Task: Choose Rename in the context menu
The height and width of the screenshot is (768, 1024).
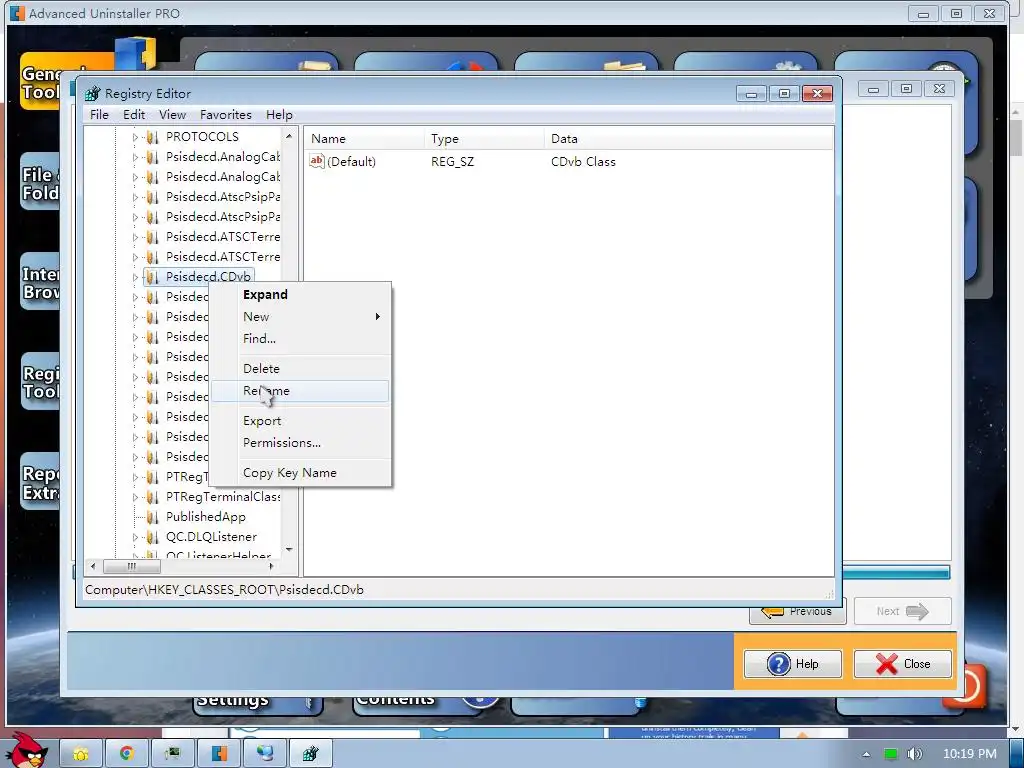Action: (x=300, y=391)
